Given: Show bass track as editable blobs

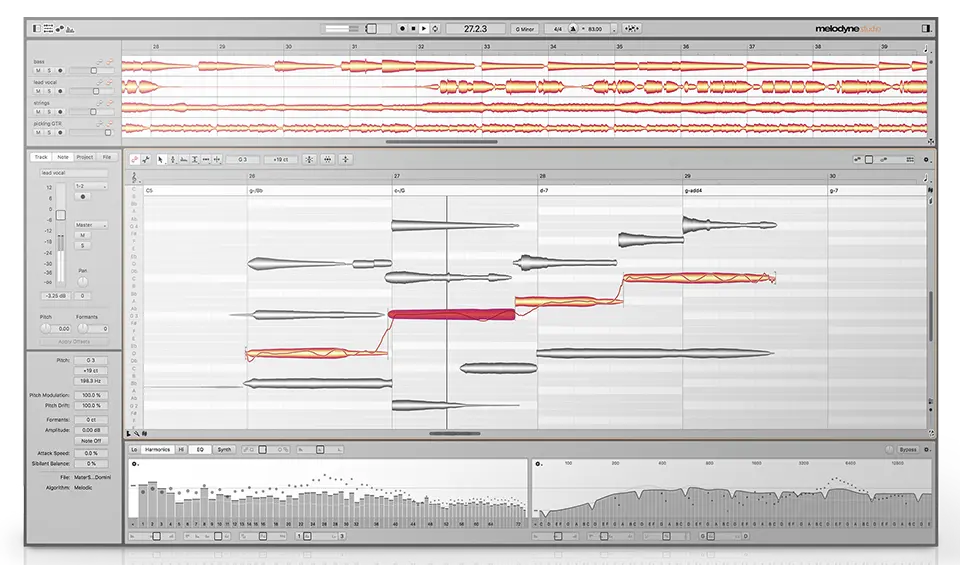Looking at the screenshot, I should 110,62.
